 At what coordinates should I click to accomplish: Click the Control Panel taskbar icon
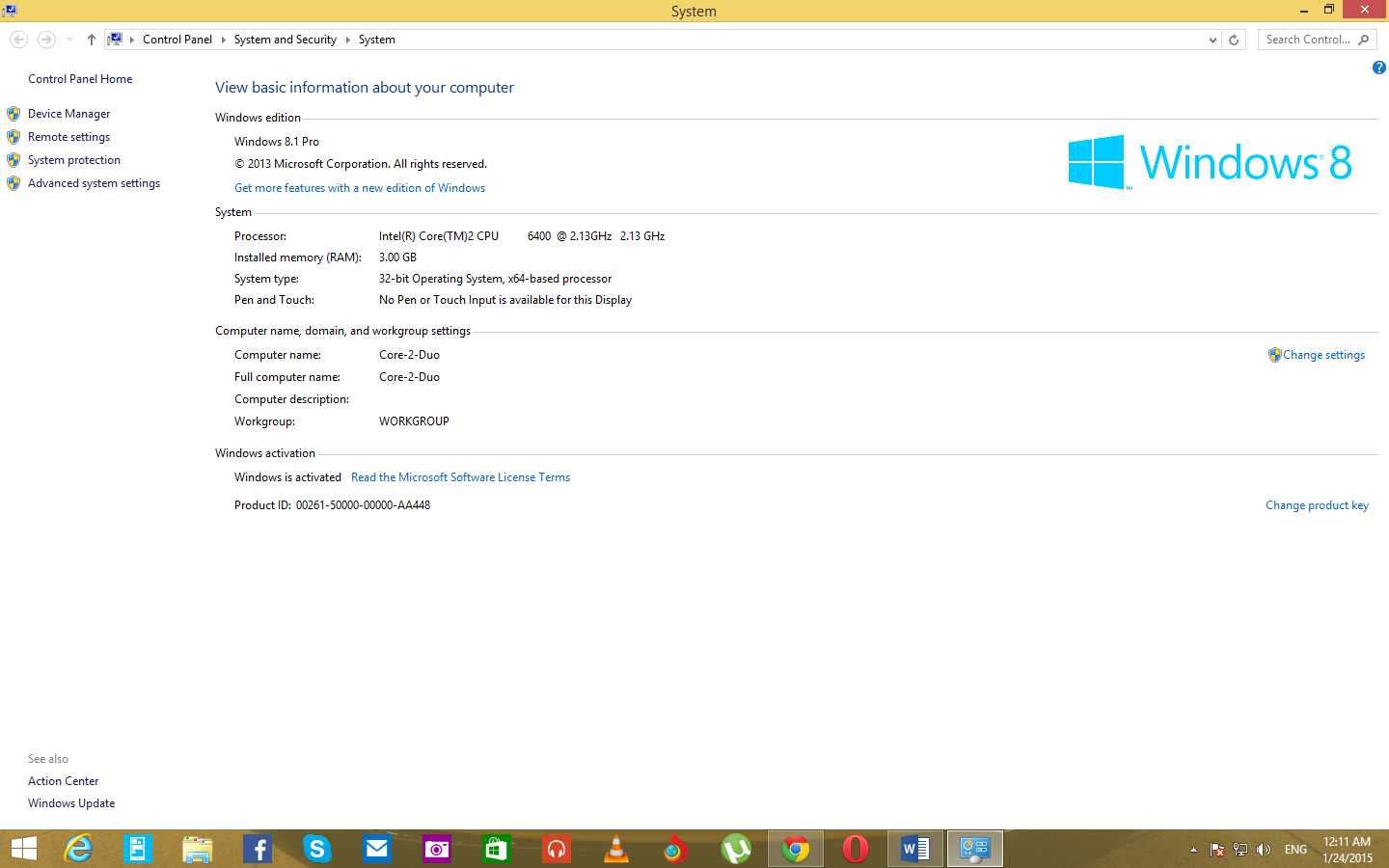pyautogui.click(x=975, y=849)
